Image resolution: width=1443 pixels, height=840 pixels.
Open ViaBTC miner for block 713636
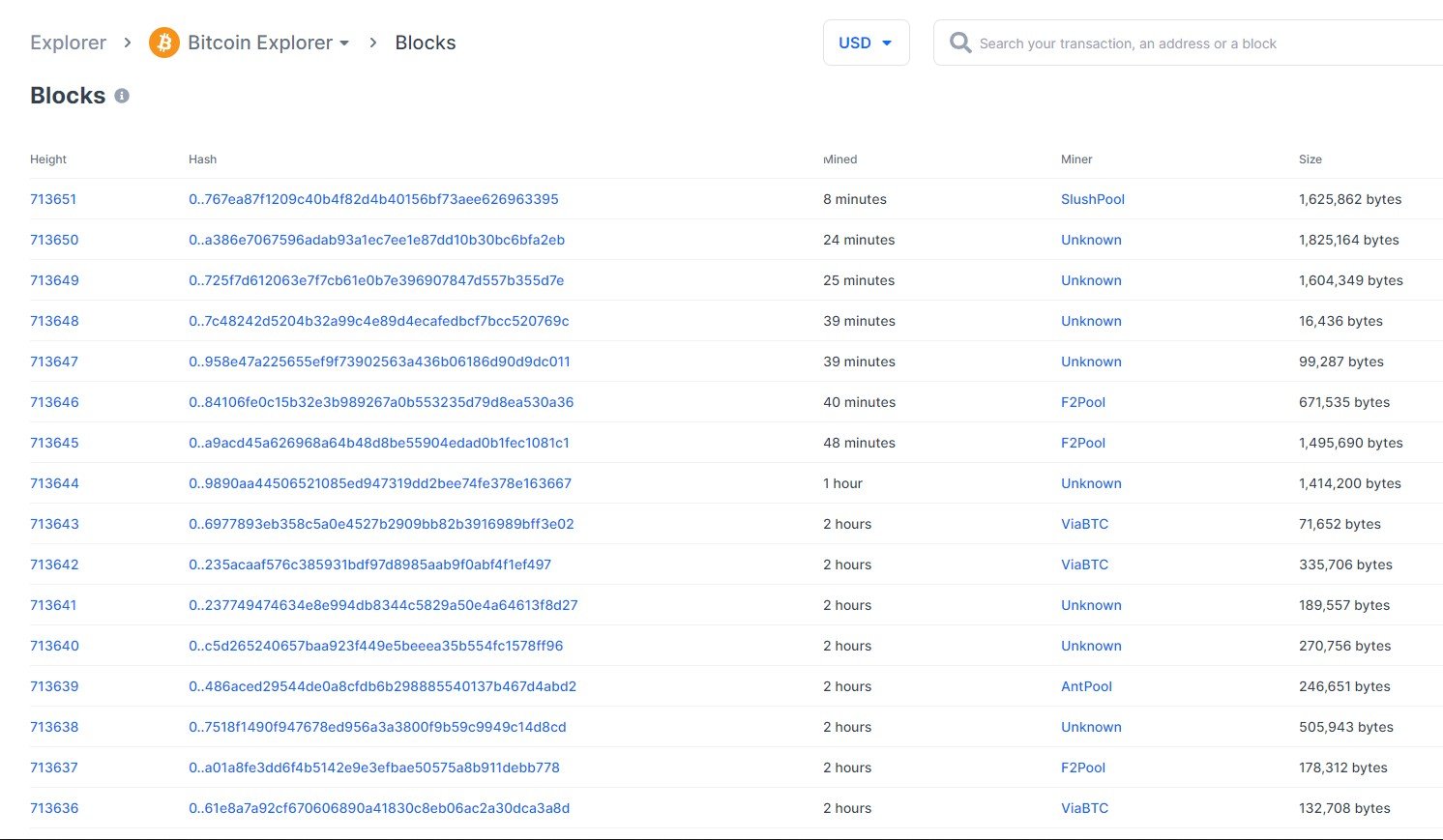coord(1084,808)
